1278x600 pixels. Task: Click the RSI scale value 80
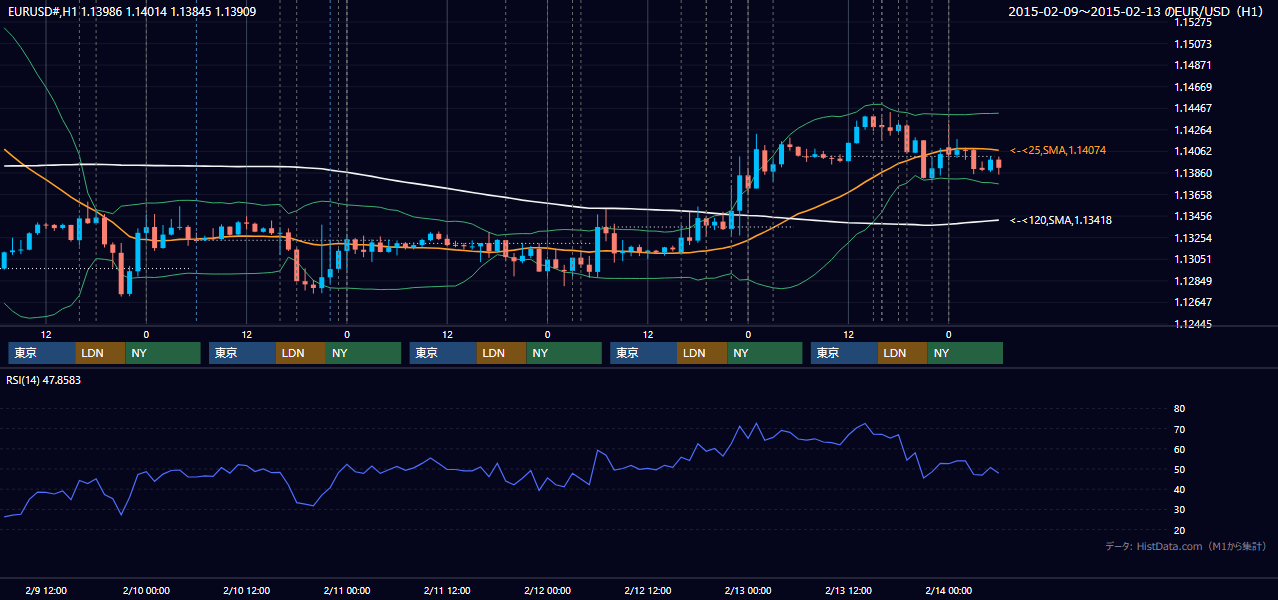click(1179, 409)
